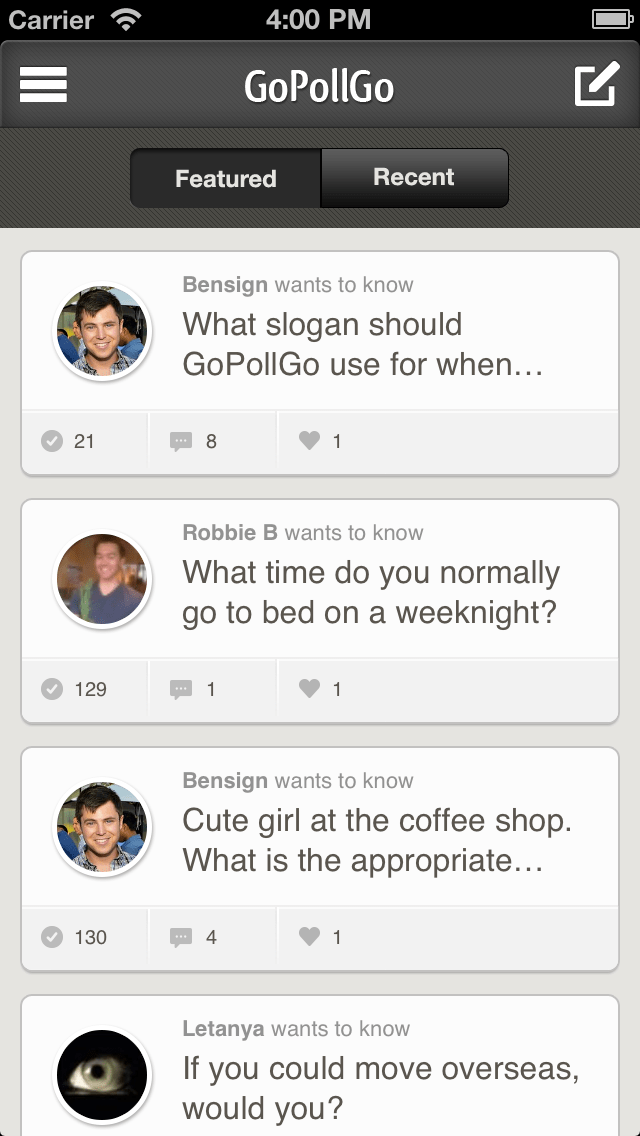Viewport: 640px width, 1136px height.
Task: Open the weeknight bedtime question
Action: pos(370,593)
